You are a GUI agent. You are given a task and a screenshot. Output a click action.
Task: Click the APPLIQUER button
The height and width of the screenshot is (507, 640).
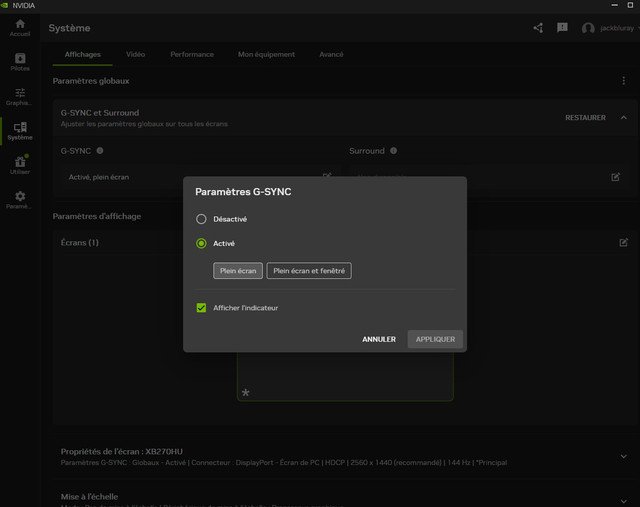[x=435, y=339]
